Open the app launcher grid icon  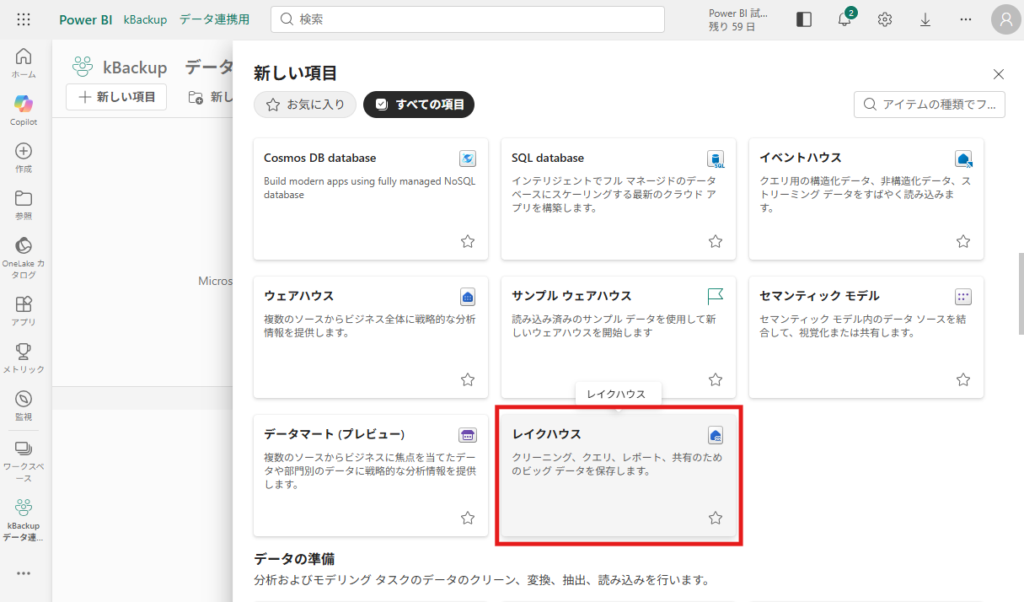[x=23, y=19]
